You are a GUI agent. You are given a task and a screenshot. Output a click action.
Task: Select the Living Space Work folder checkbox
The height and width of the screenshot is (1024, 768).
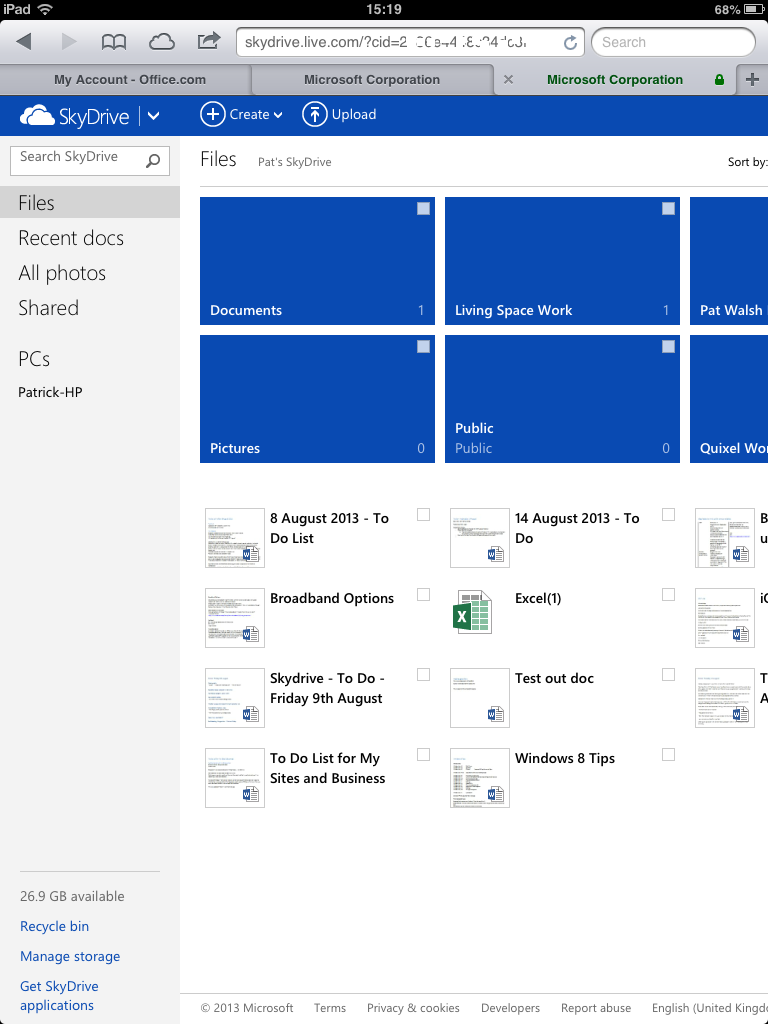tap(668, 208)
